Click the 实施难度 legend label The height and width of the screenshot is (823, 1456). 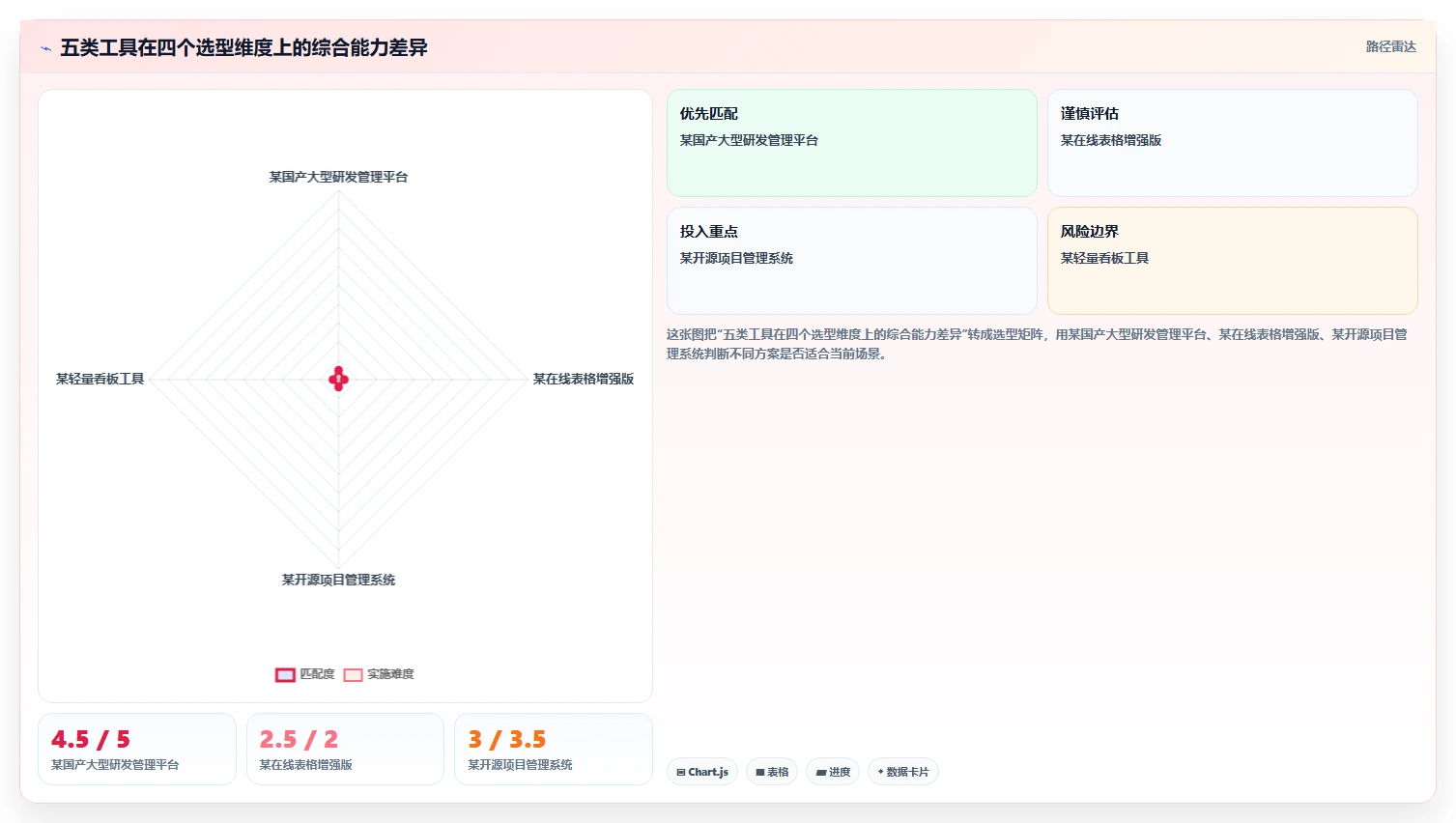pos(390,674)
